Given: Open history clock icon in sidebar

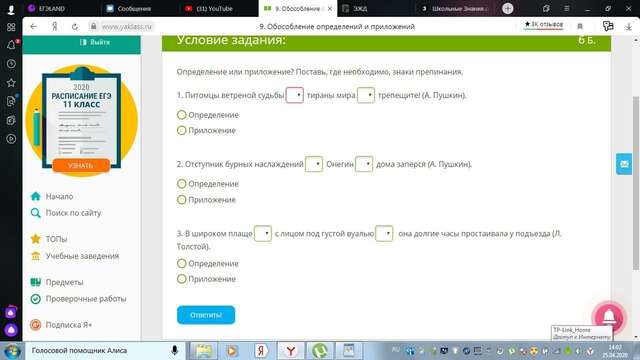Looking at the screenshot, I should click(11, 64).
